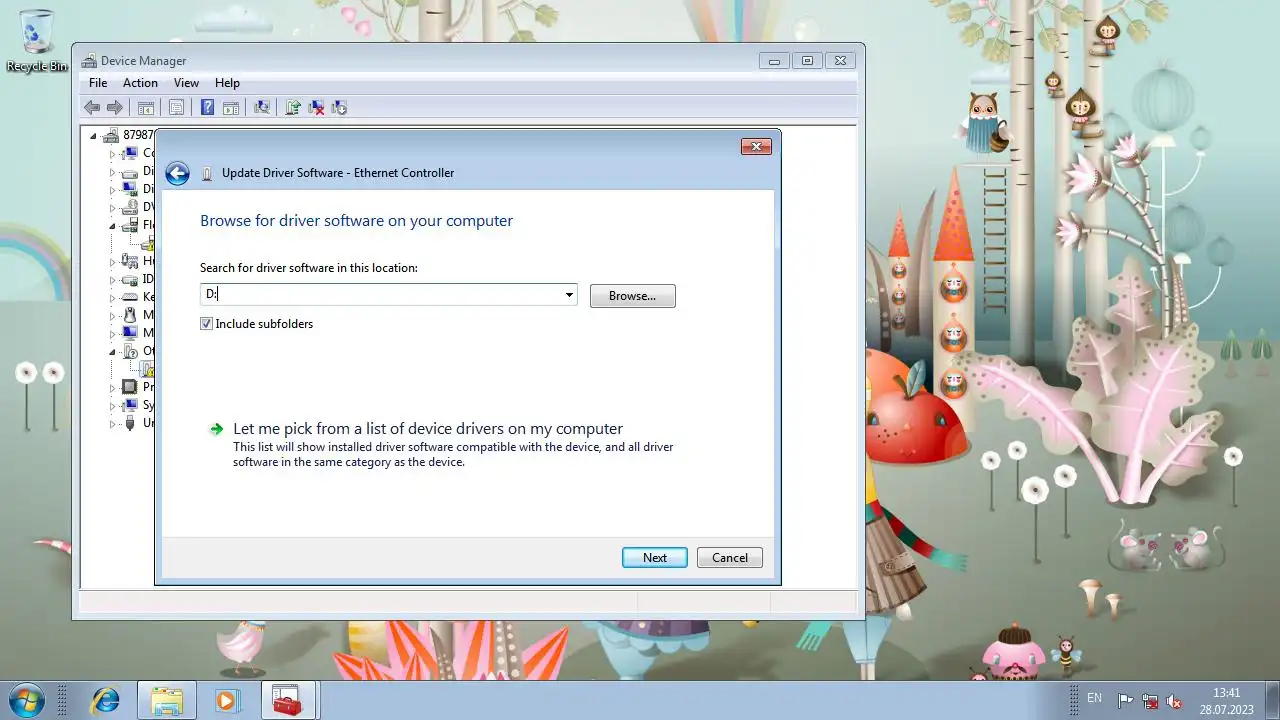
Task: Open the File menu in Device Manager
Action: pyautogui.click(x=98, y=83)
